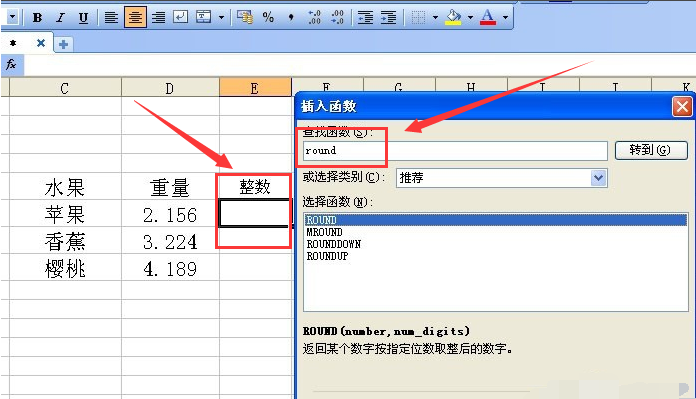Select MROUND in the function list
The width and height of the screenshot is (696, 399).
pyautogui.click(x=495, y=232)
